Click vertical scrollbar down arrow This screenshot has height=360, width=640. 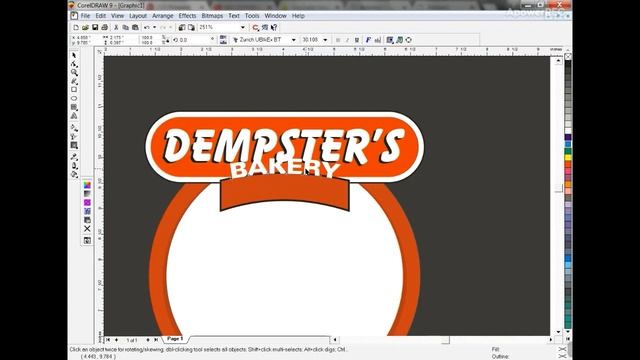click(558, 331)
